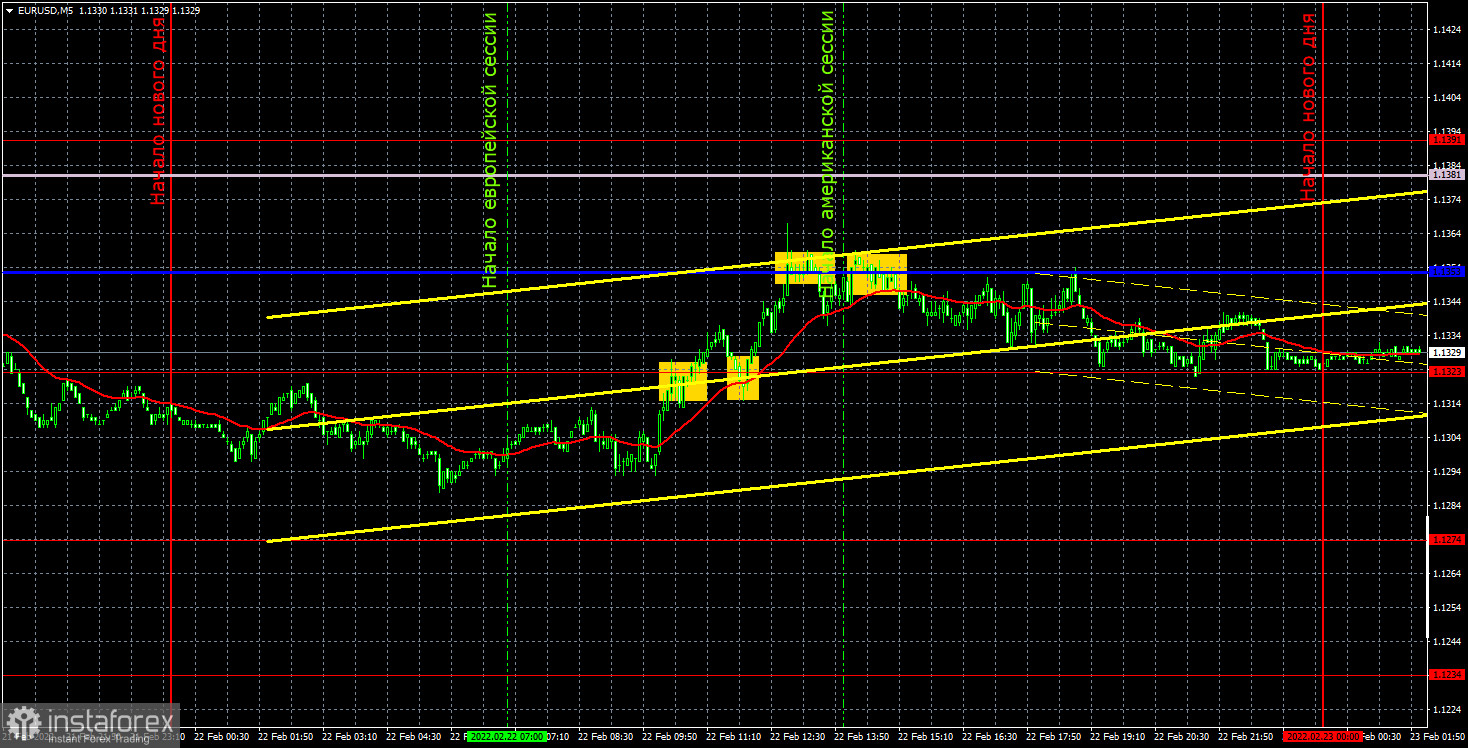Open the chart menu arrow beside EURUSD,M5
The height and width of the screenshot is (748, 1468).
tap(8, 10)
